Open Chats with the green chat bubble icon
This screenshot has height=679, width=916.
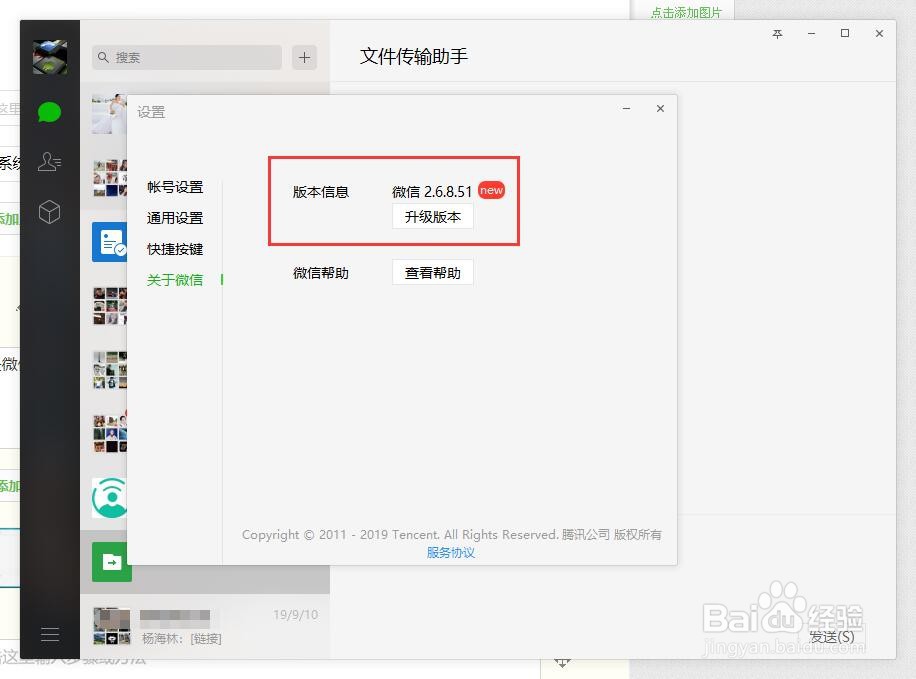tap(50, 112)
